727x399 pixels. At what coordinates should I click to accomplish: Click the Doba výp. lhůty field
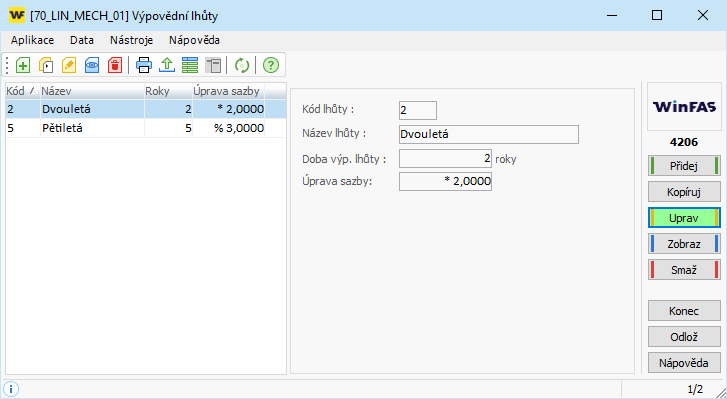point(445,158)
